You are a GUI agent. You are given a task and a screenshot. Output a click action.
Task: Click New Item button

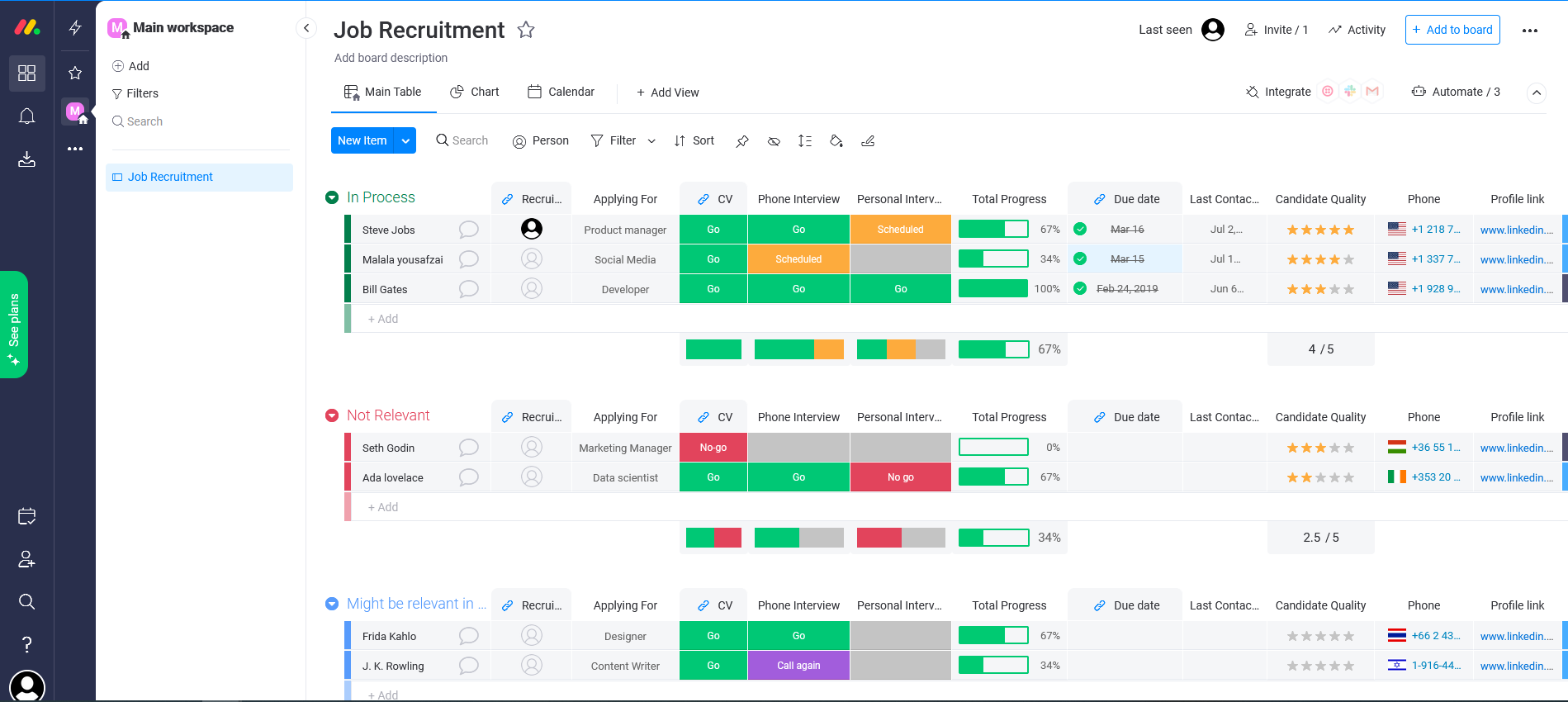pos(362,140)
